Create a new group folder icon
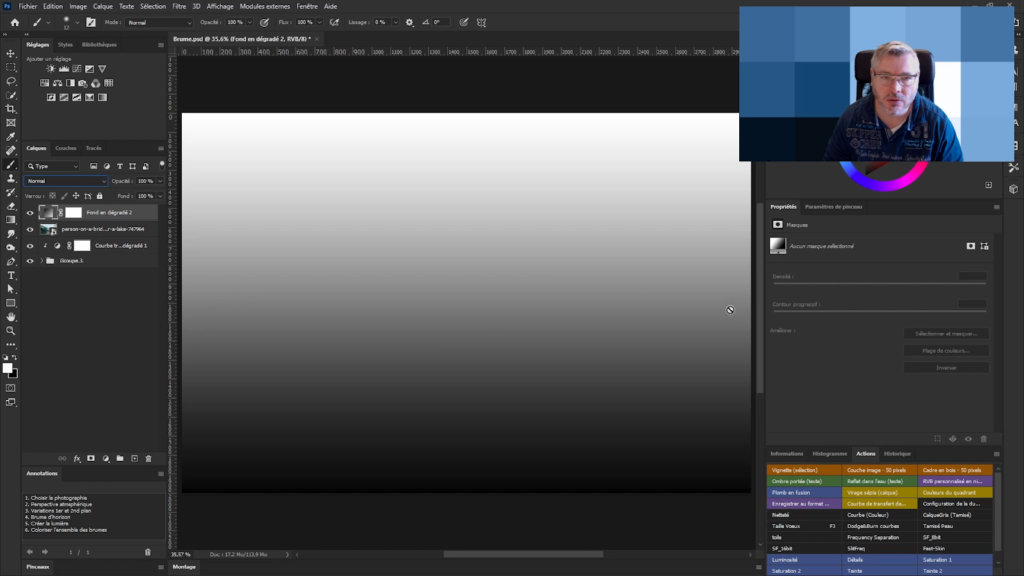 tap(120, 459)
